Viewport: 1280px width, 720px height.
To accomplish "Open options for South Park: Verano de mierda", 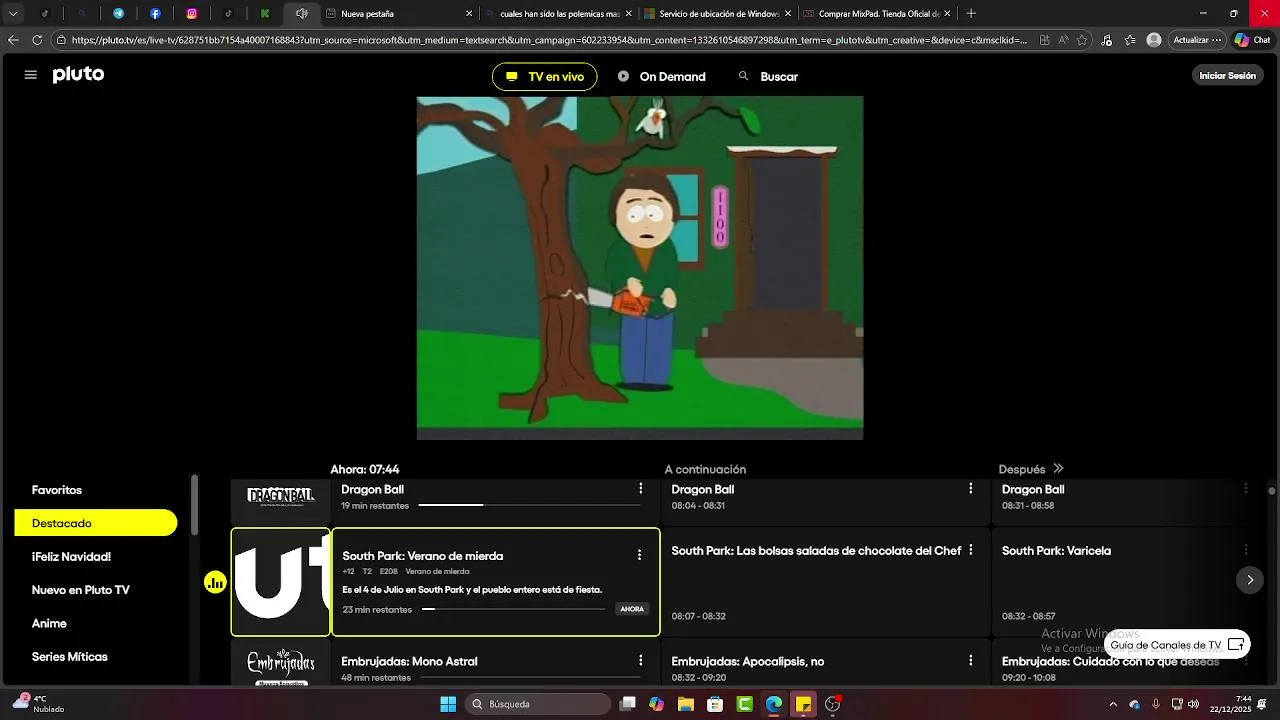I will [639, 554].
